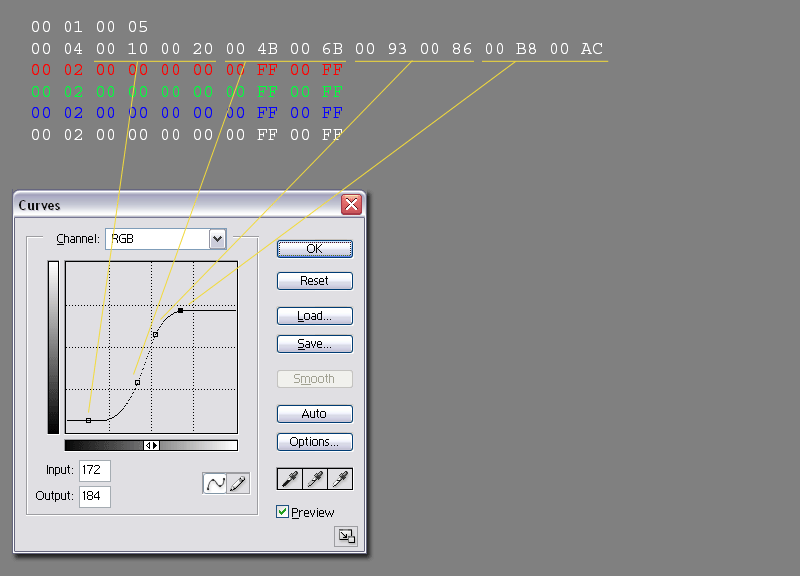Close the Curves dialog with the red X
Viewport: 800px width, 576px height.
351,205
